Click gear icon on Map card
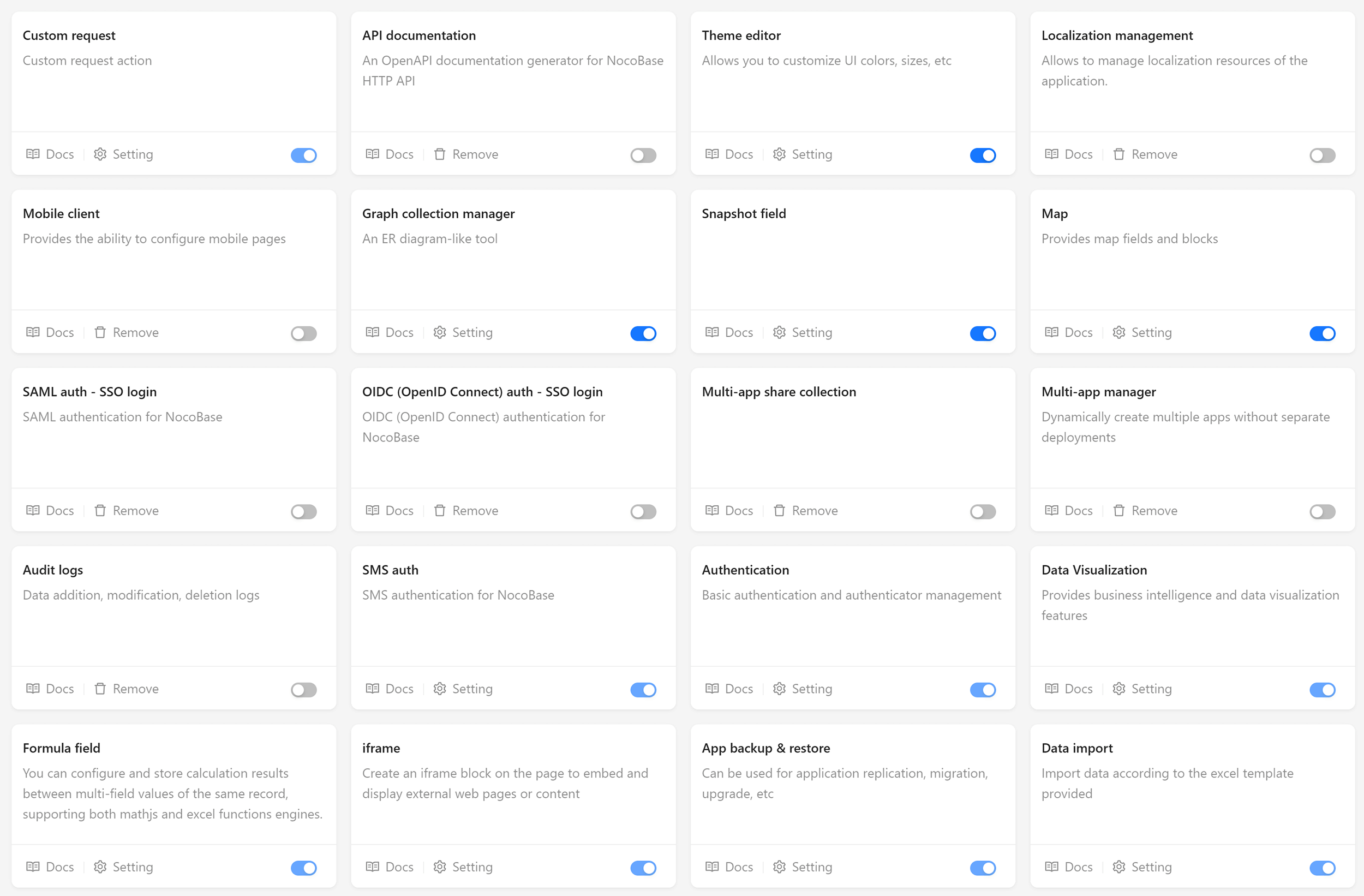Image resolution: width=1364 pixels, height=896 pixels. point(1118,332)
